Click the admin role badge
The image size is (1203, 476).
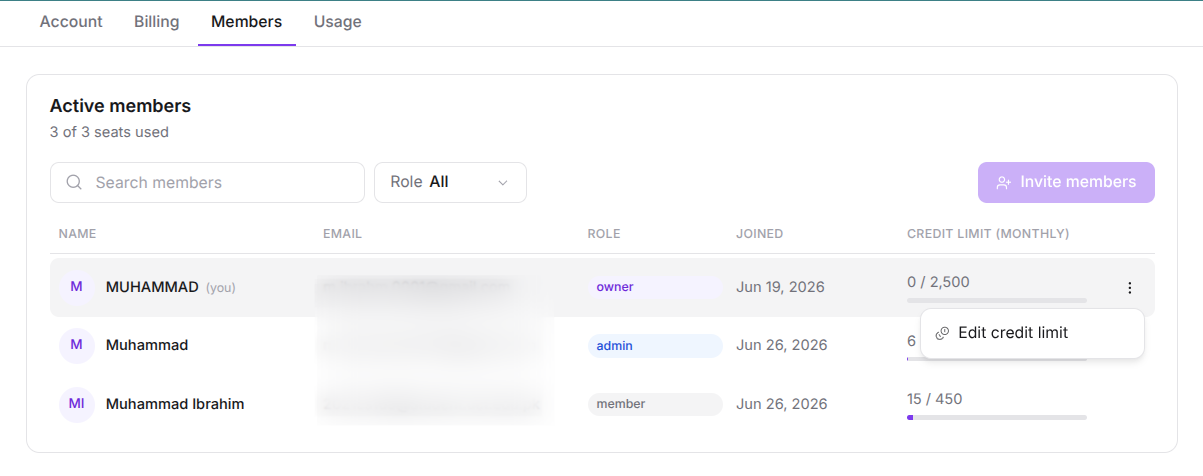point(654,346)
